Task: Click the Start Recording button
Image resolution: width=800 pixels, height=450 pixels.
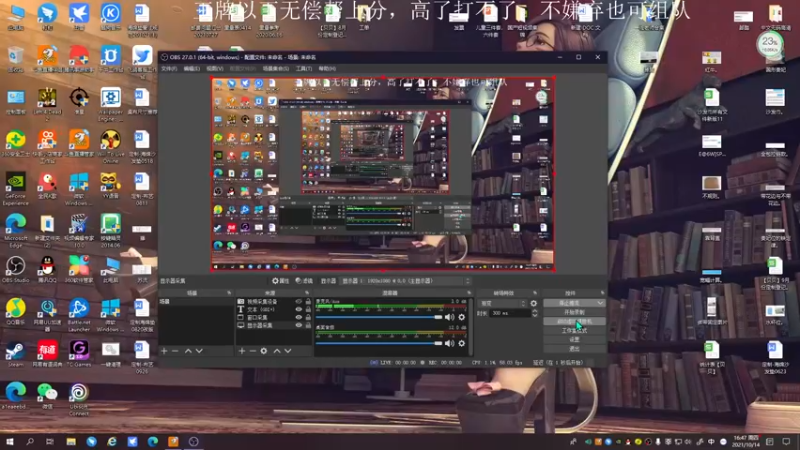Action: (x=574, y=312)
